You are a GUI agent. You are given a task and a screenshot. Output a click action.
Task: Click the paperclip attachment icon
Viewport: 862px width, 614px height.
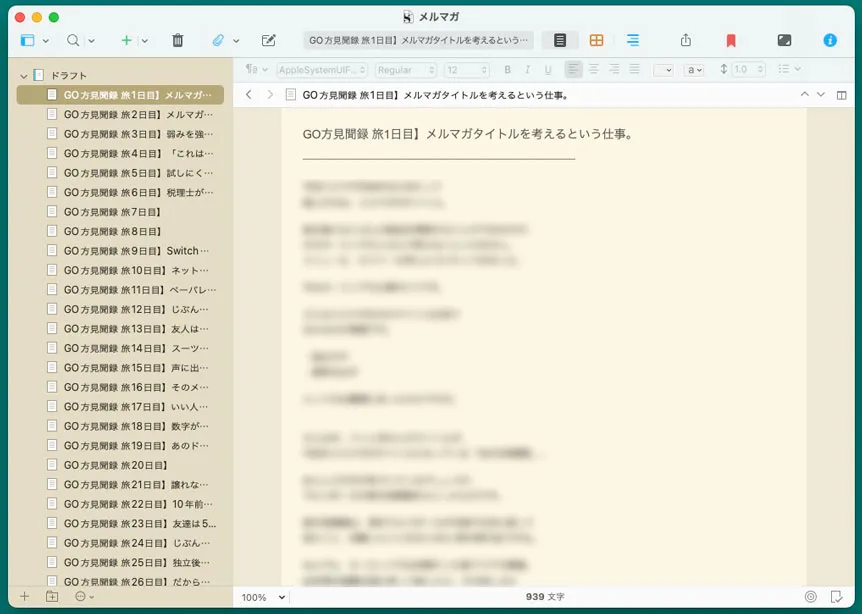pyautogui.click(x=218, y=40)
